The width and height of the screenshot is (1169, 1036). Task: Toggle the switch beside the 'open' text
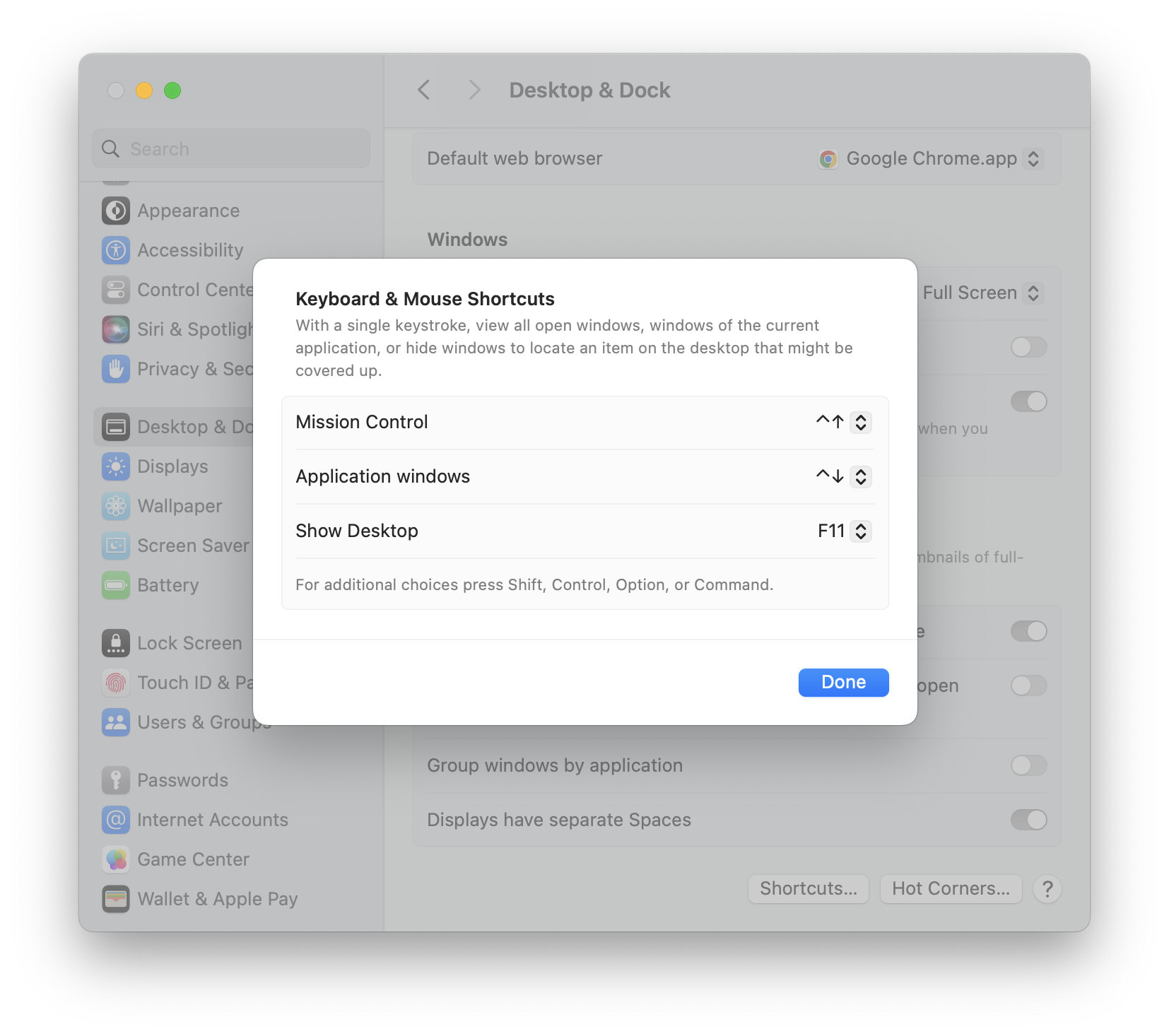(1029, 685)
